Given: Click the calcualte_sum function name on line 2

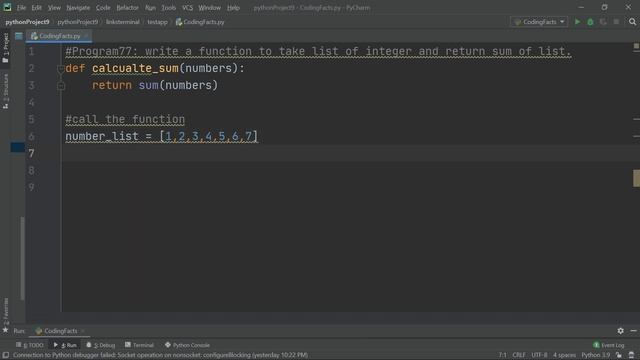Looking at the screenshot, I should point(135,68).
